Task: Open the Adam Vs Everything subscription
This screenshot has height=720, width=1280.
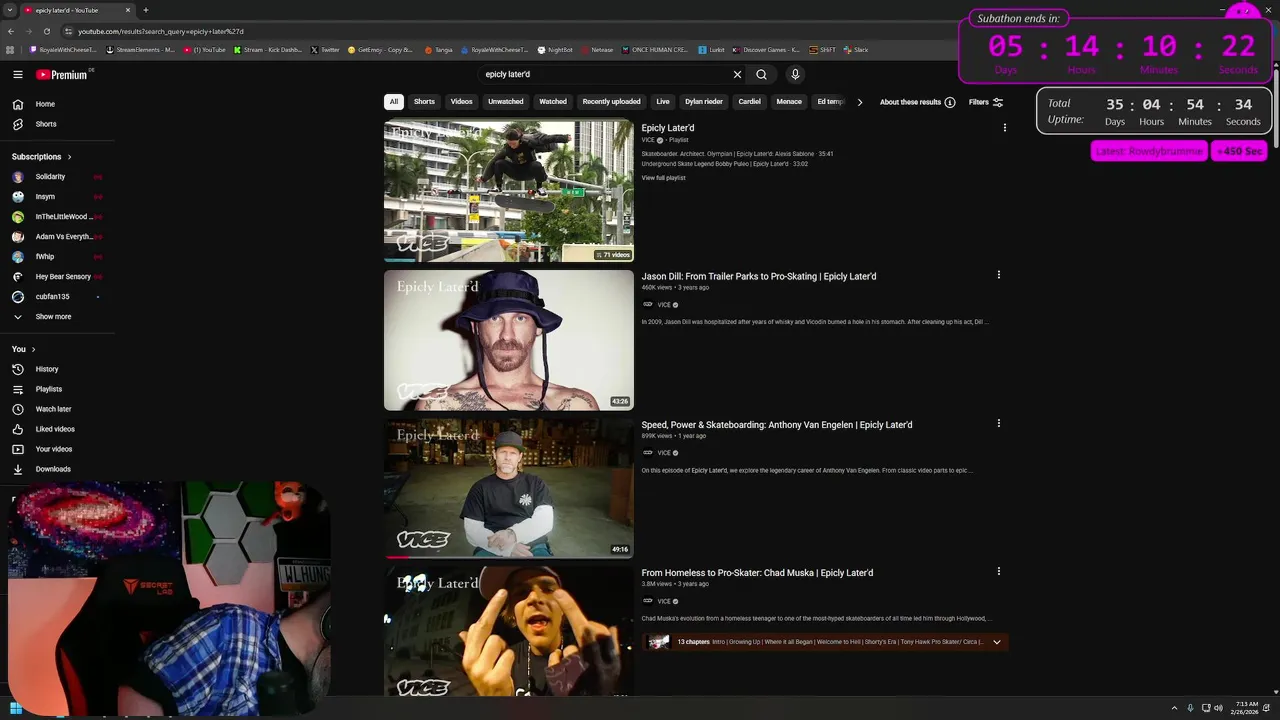Action: click(x=57, y=237)
